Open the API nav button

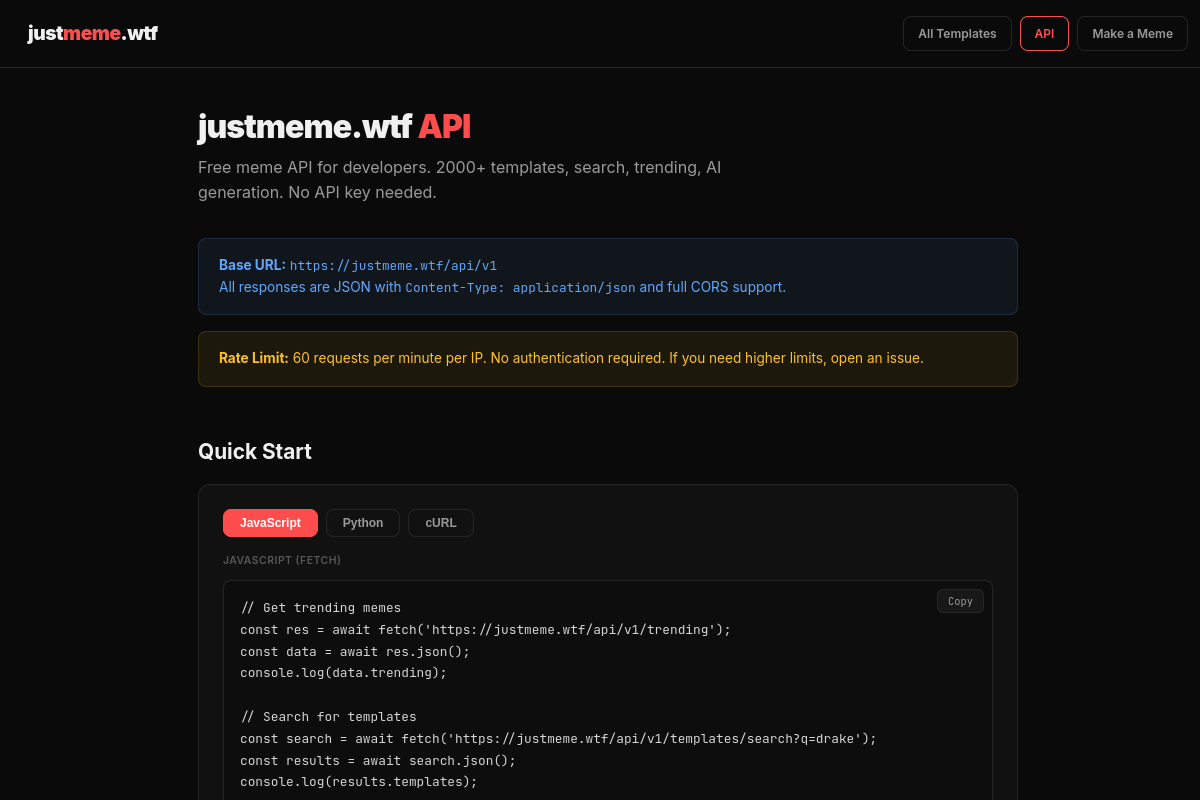coord(1044,33)
